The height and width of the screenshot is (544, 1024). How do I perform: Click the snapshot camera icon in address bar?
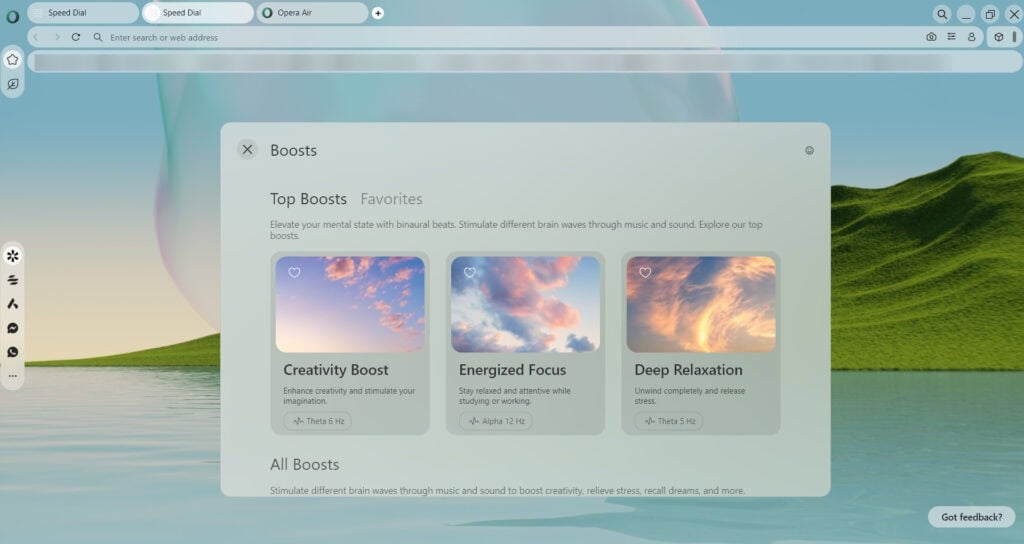(931, 37)
